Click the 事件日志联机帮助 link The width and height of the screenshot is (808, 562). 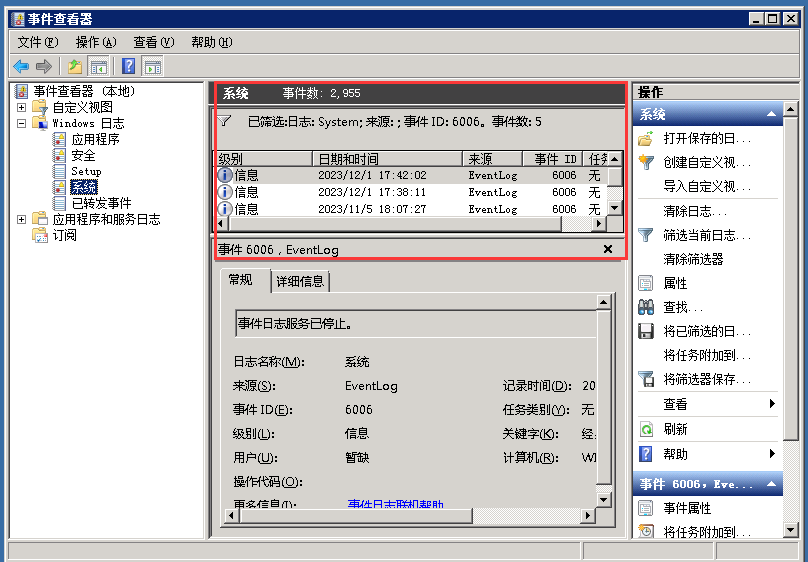coord(396,505)
